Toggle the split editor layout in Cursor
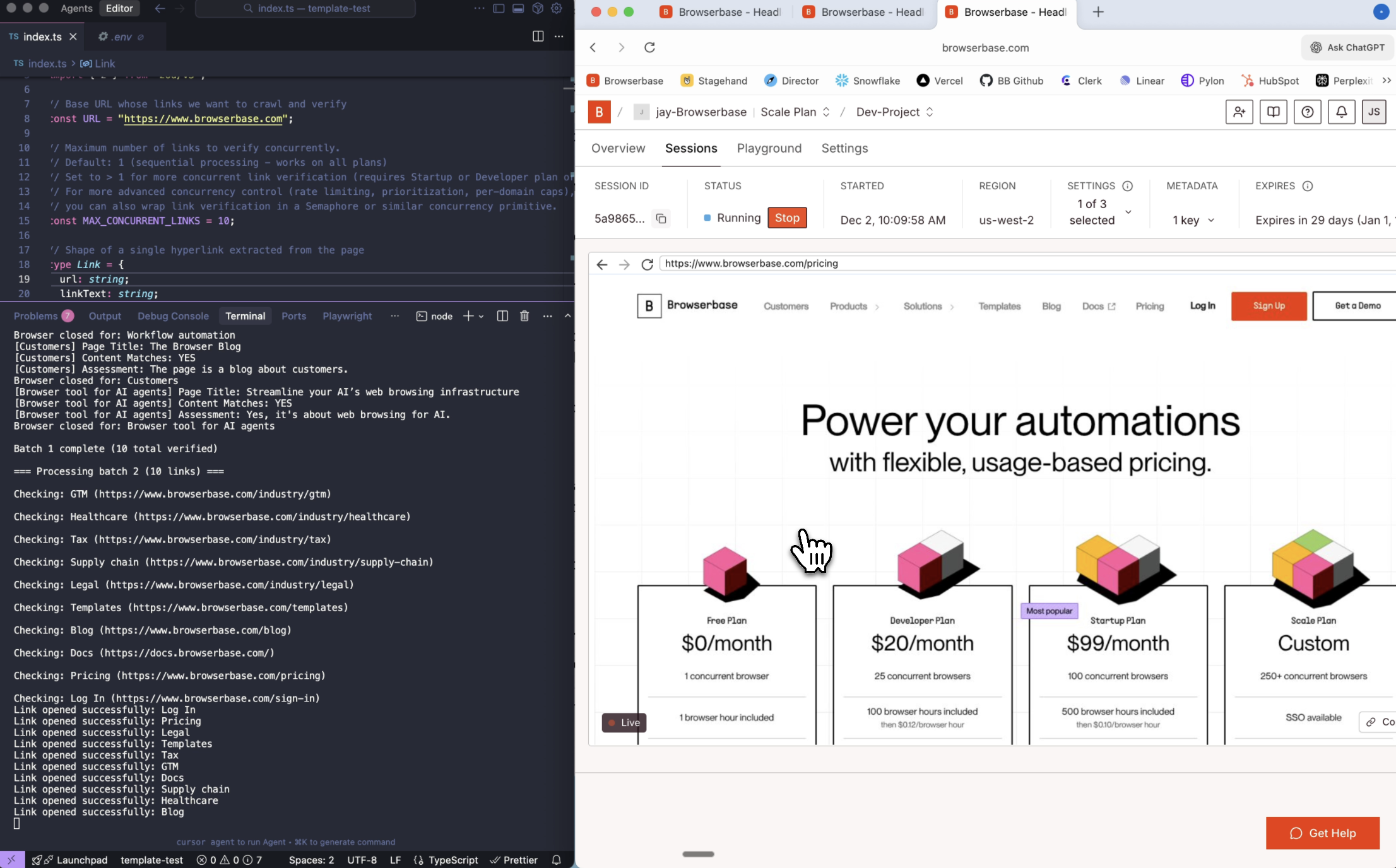This screenshot has width=1396, height=868. click(537, 36)
